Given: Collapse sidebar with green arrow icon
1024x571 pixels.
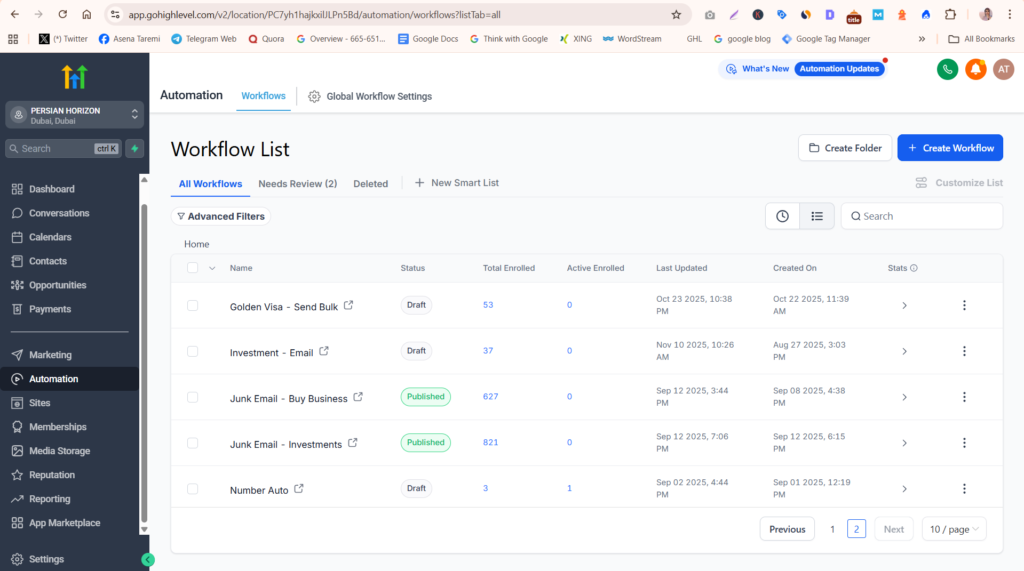Looking at the screenshot, I should coord(148,559).
